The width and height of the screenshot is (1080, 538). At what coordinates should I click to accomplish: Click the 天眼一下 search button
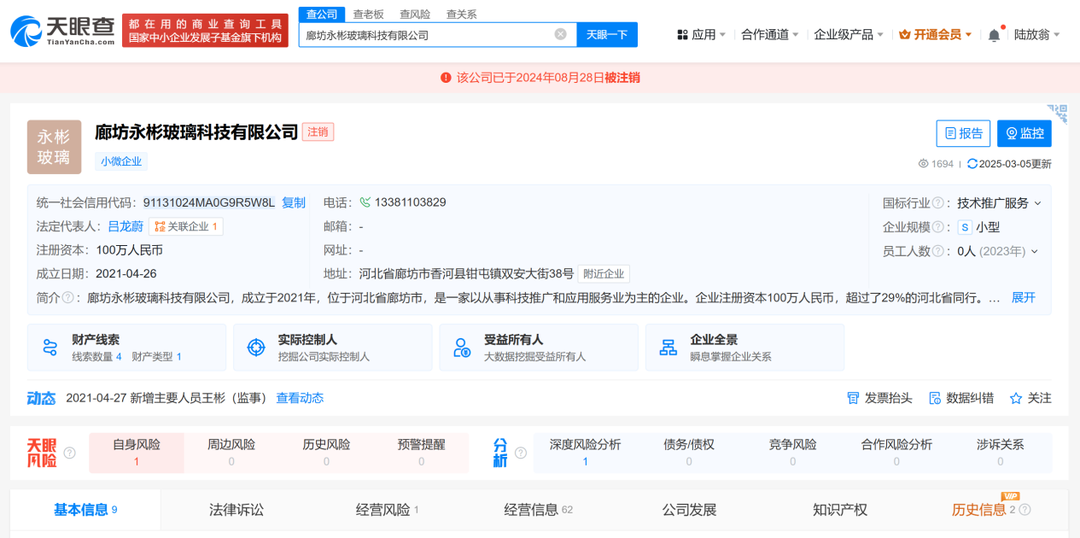607,34
